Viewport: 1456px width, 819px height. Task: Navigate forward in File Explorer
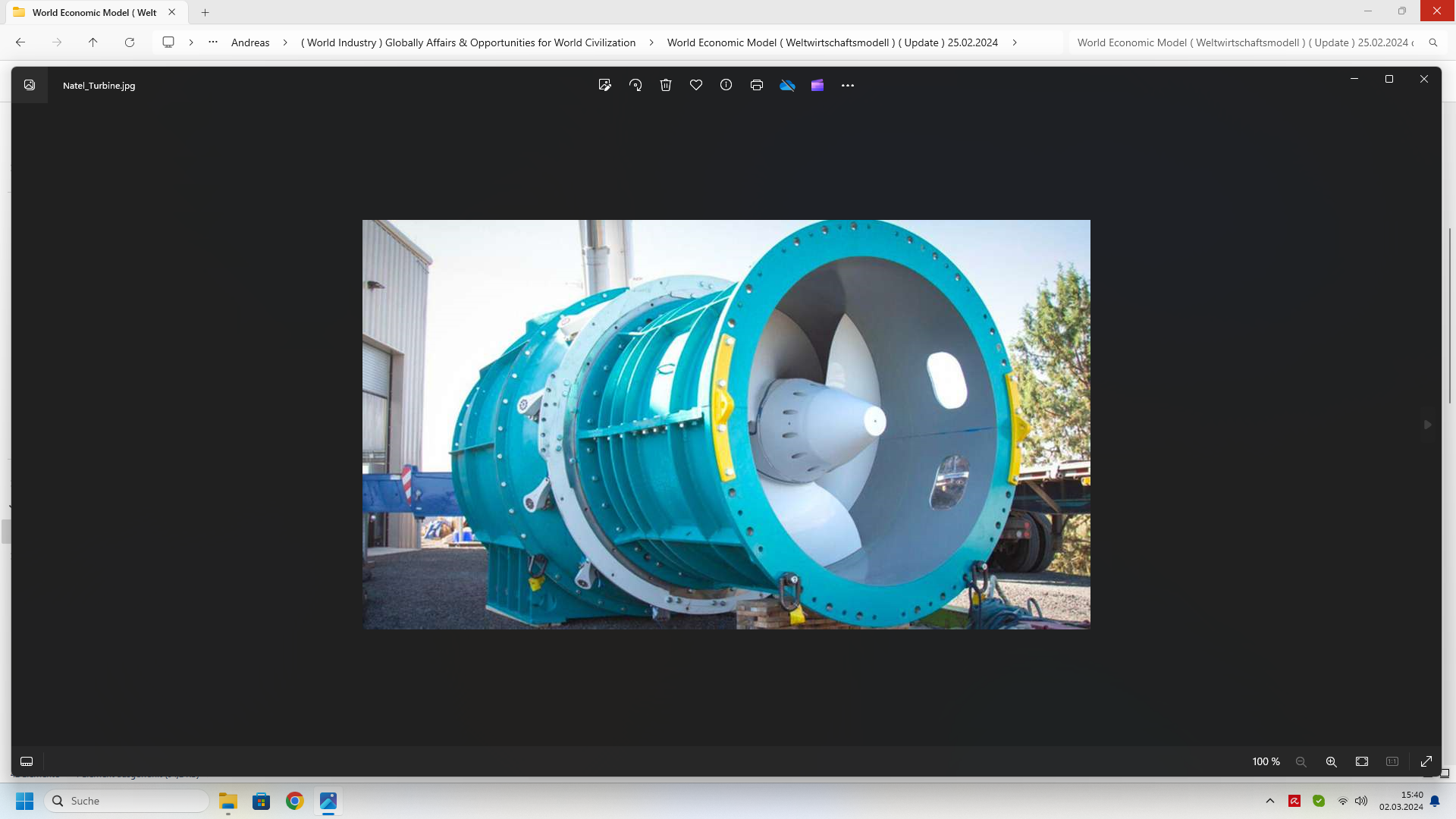[x=57, y=42]
